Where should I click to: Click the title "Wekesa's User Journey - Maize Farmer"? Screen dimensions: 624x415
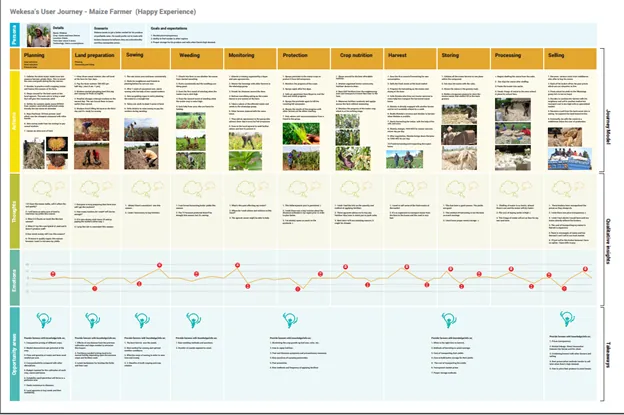[x=71, y=12]
